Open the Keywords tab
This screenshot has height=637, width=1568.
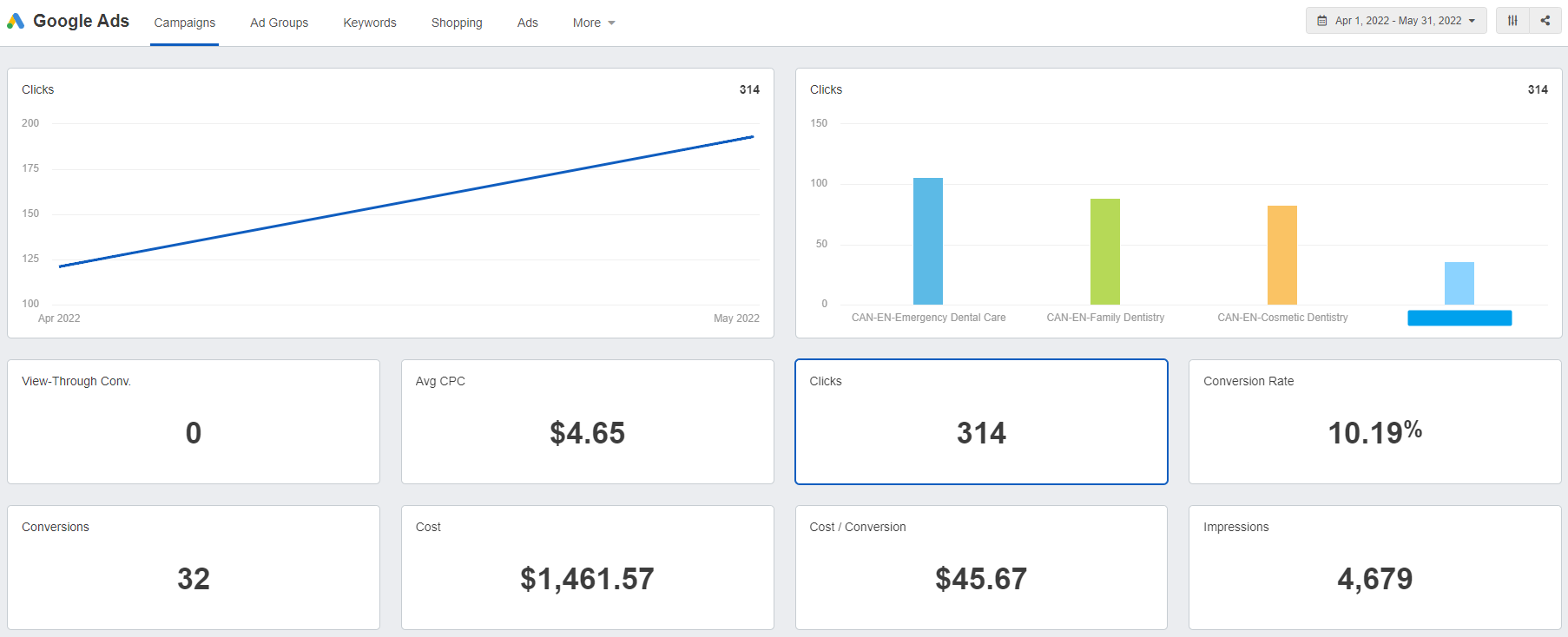pos(369,23)
